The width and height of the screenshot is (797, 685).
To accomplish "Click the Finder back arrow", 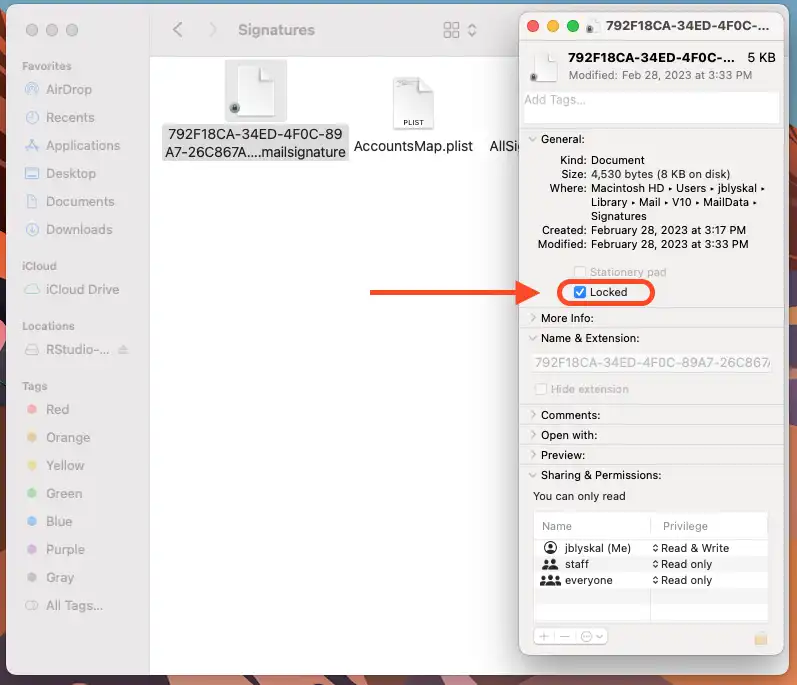I will pos(178,30).
